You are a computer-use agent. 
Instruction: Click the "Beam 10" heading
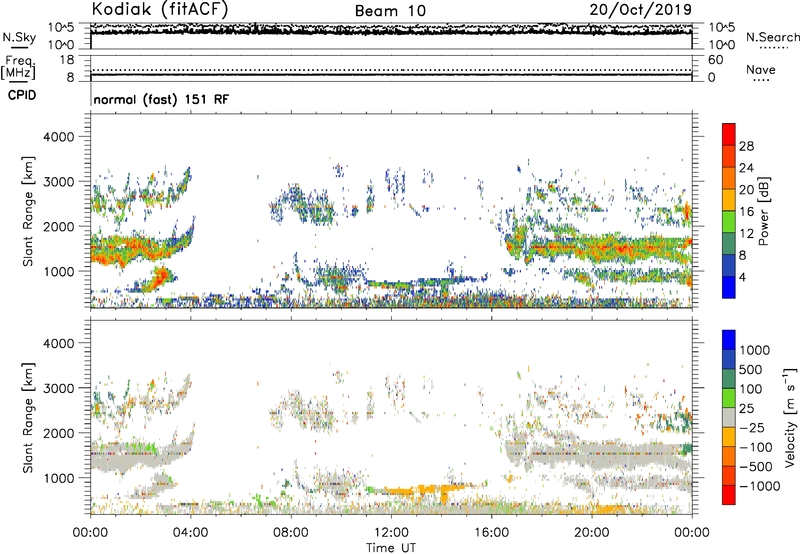pyautogui.click(x=390, y=11)
